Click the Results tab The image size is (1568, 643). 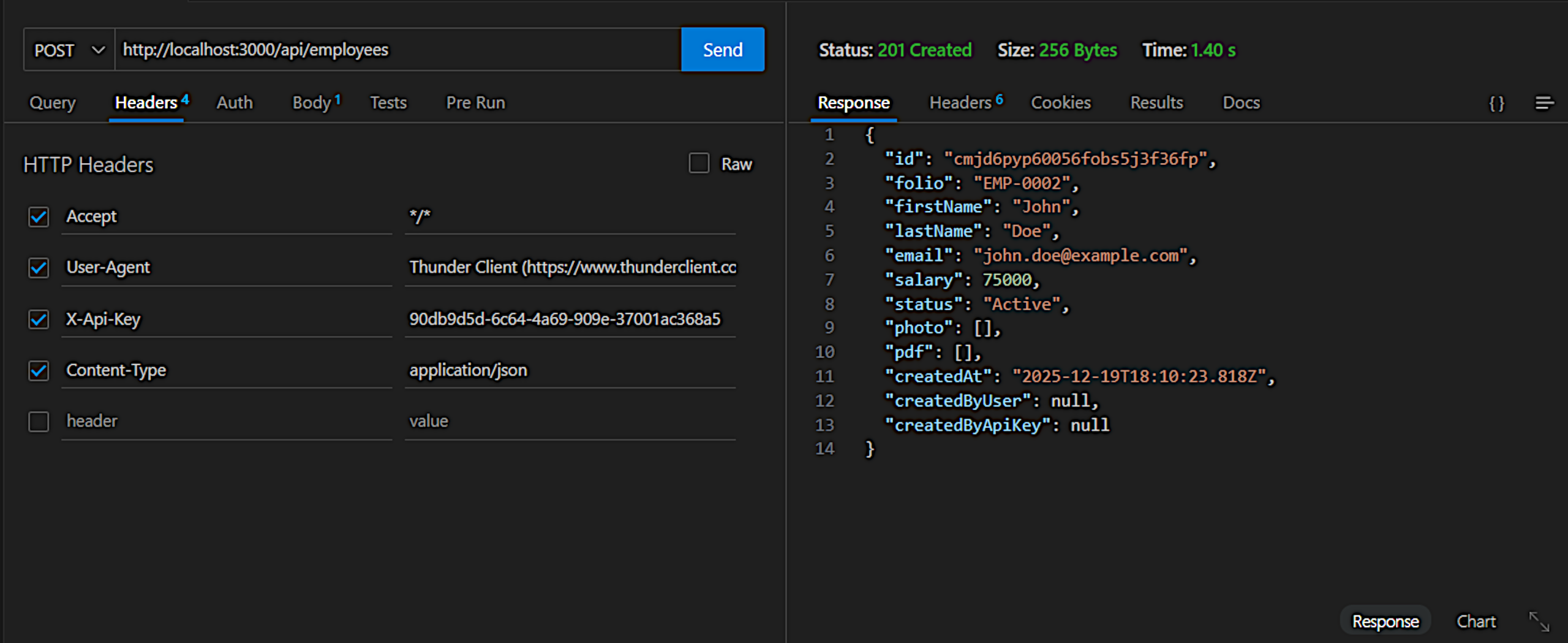(1156, 102)
